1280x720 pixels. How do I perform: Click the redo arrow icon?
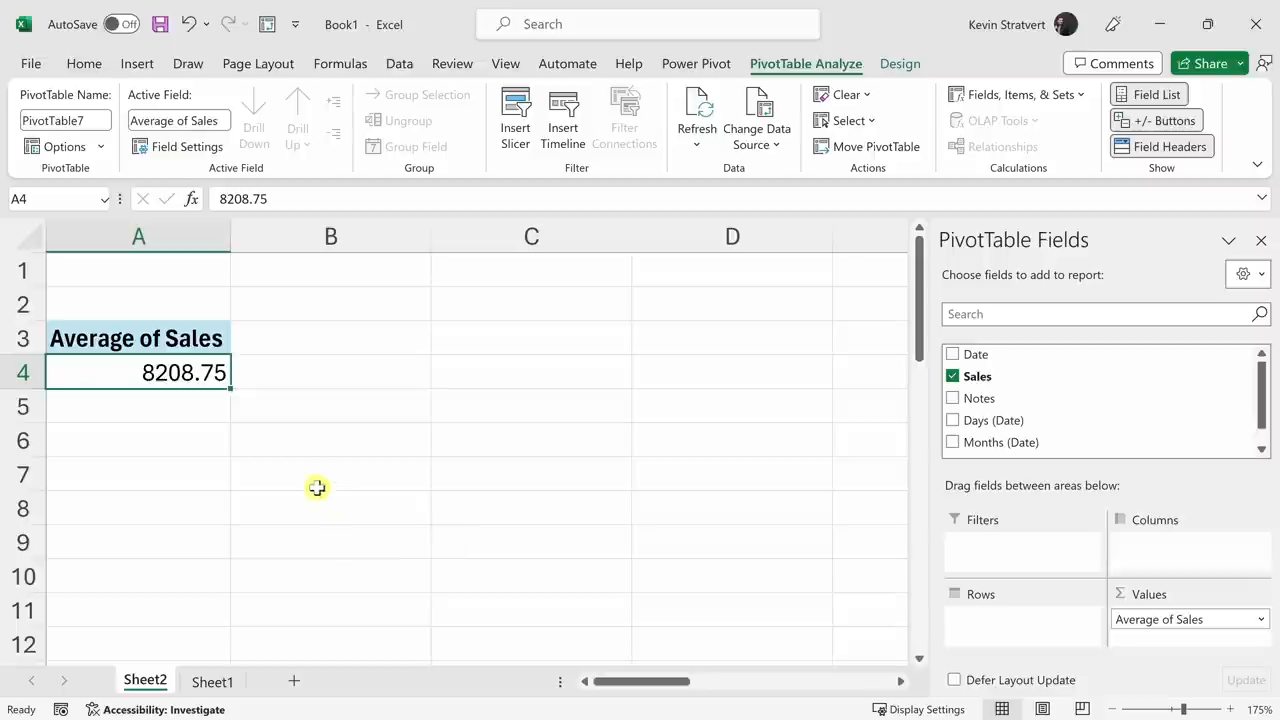(x=228, y=24)
